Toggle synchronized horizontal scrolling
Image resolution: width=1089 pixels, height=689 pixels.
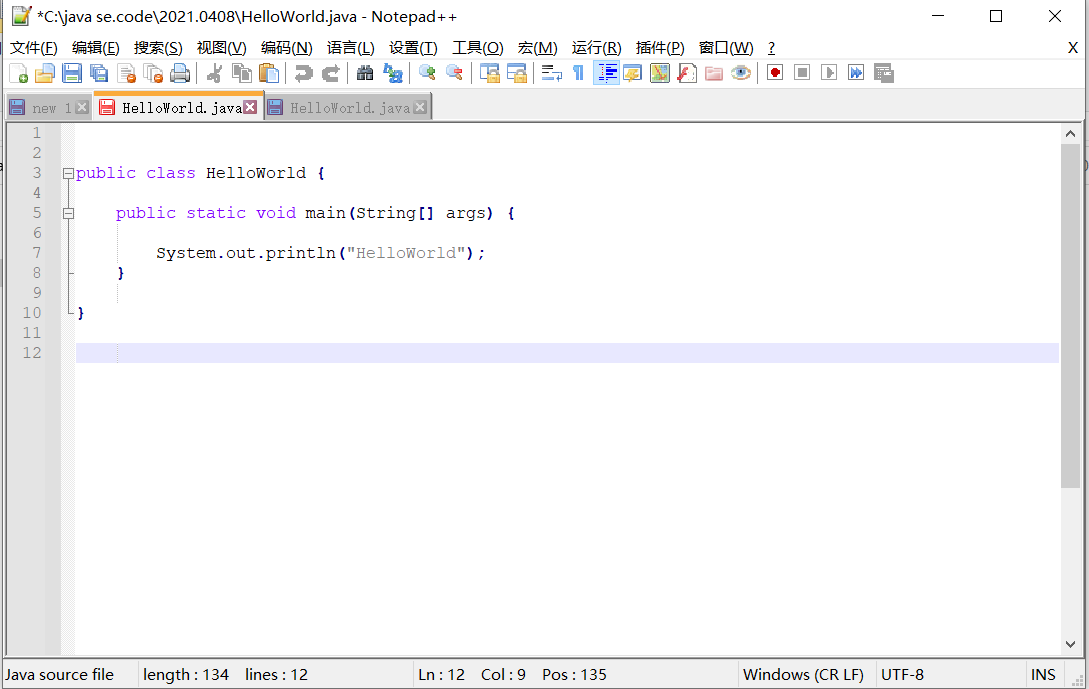pyautogui.click(x=517, y=73)
